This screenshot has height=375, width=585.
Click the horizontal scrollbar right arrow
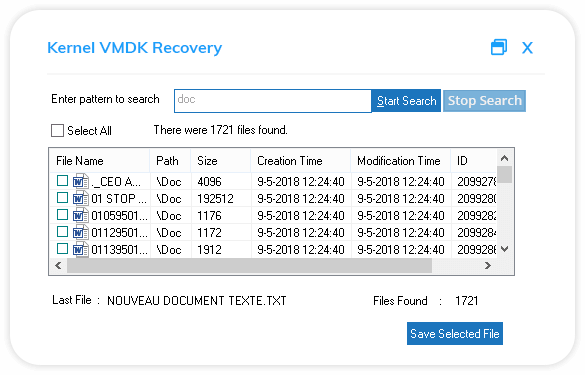point(488,265)
